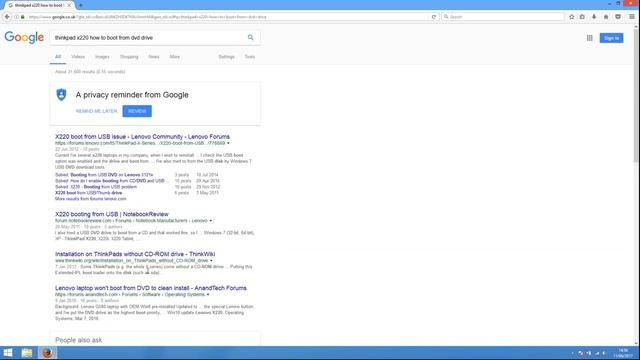Go to the Firefox home page icon

tap(606, 17)
